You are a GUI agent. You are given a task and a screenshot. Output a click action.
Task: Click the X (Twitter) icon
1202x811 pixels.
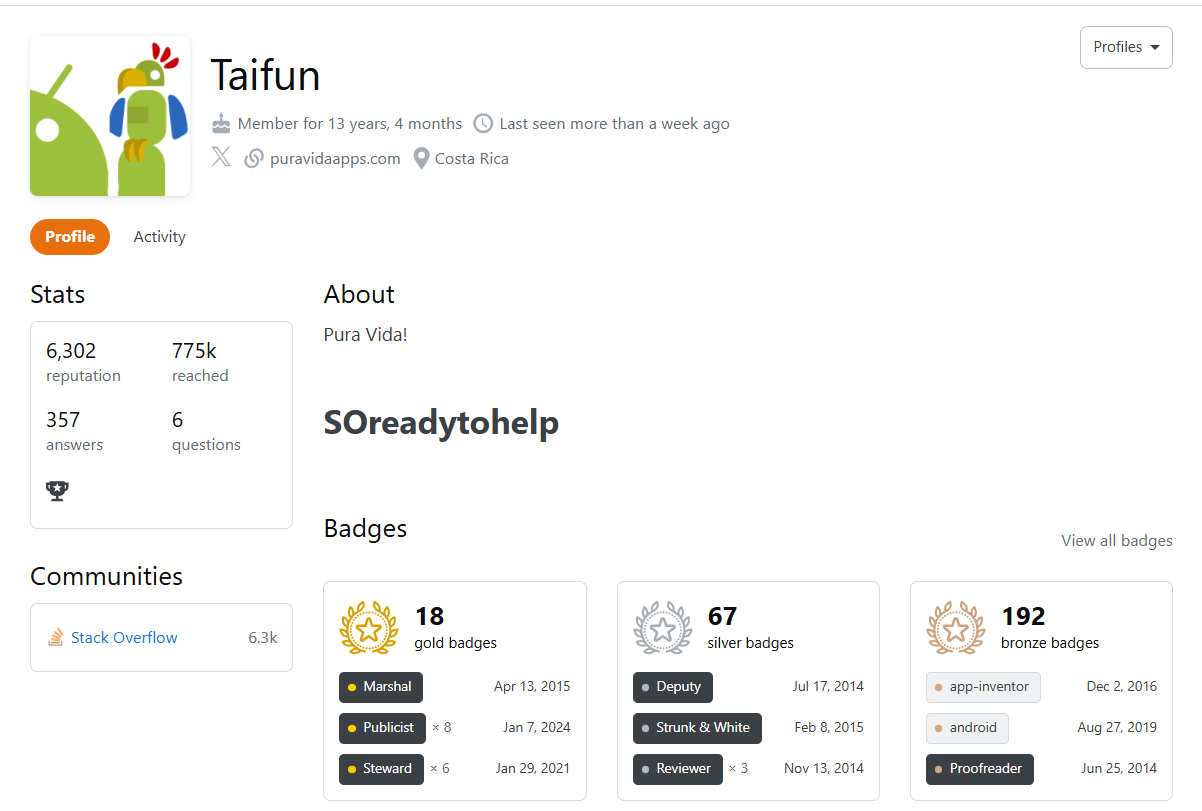click(221, 158)
